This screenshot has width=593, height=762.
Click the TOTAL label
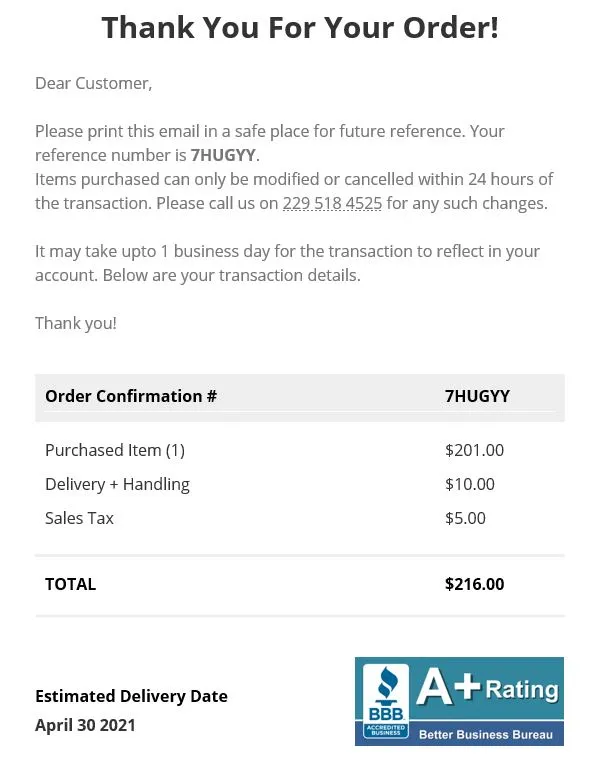[70, 584]
